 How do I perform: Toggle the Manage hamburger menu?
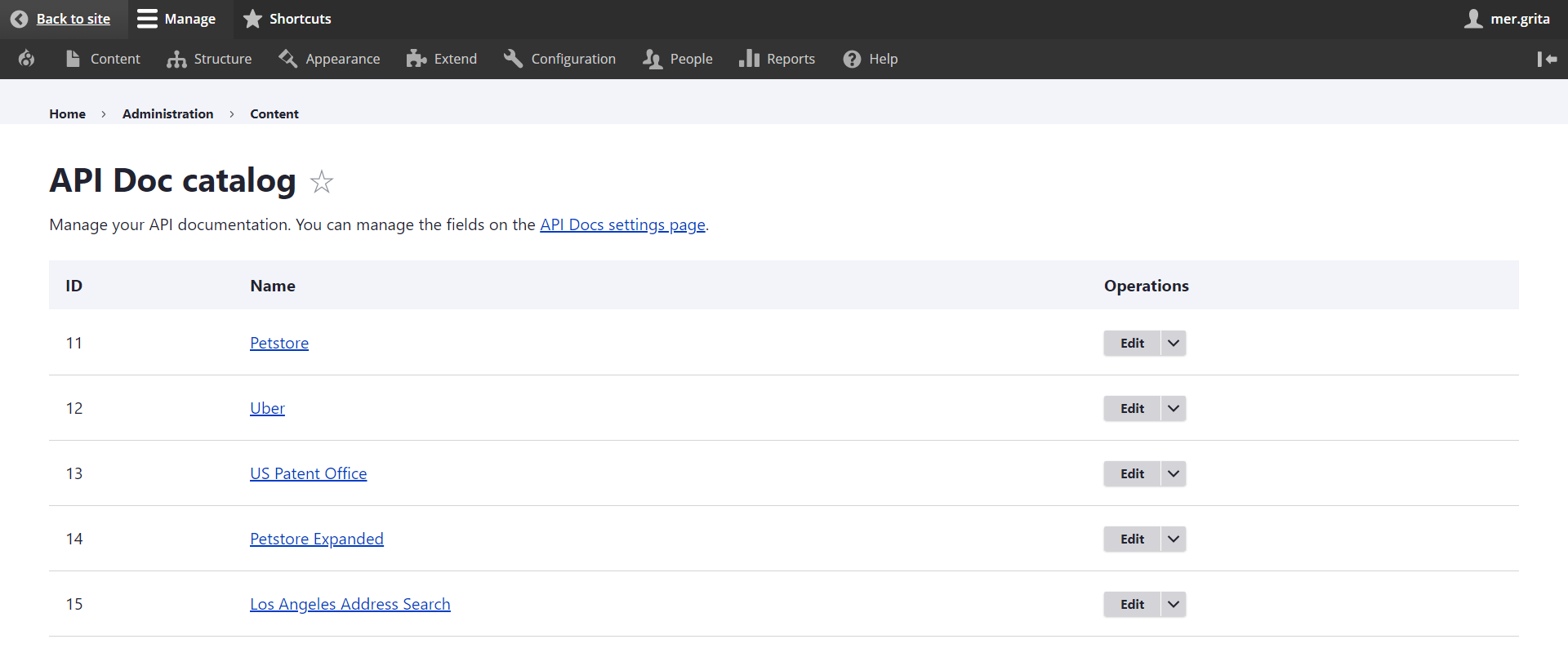click(x=176, y=19)
